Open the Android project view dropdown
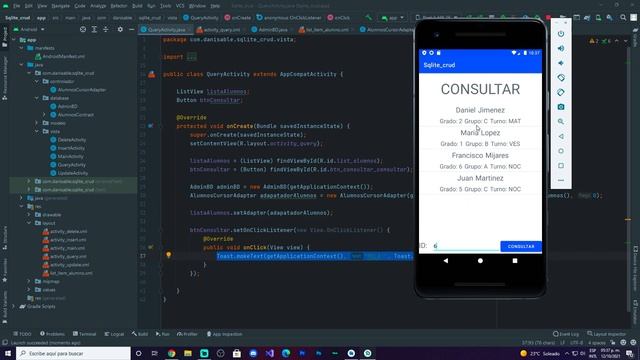 pyautogui.click(x=29, y=29)
